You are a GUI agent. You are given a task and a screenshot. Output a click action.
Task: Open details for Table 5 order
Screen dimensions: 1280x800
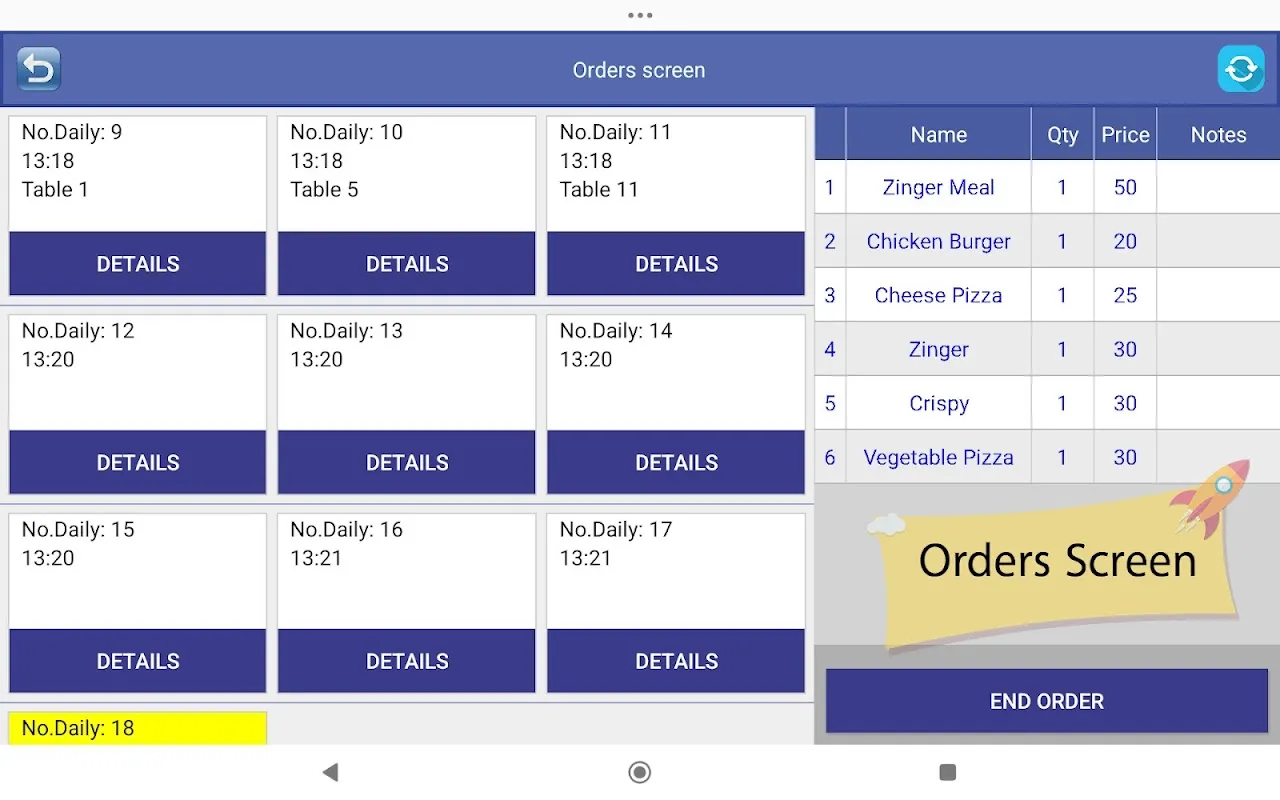[407, 264]
